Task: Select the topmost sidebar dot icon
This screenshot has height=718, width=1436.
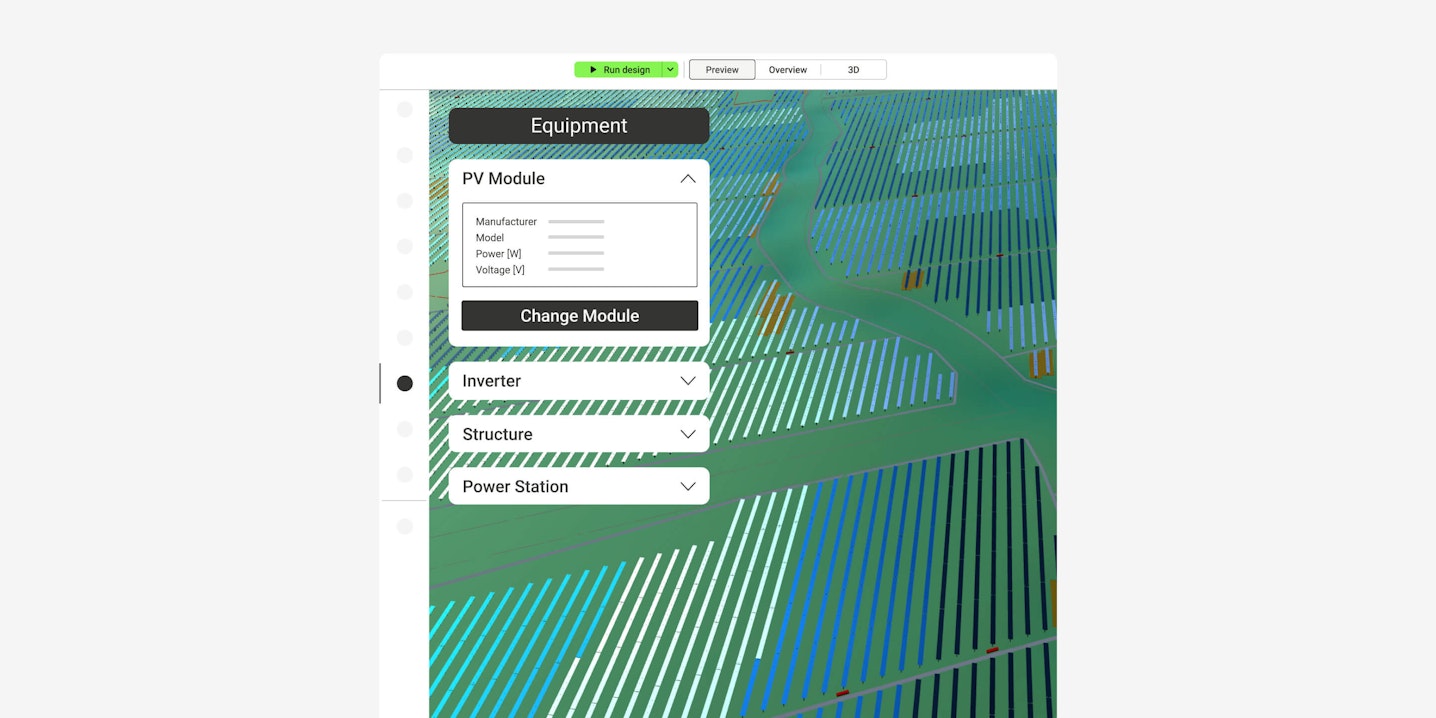Action: 405,110
